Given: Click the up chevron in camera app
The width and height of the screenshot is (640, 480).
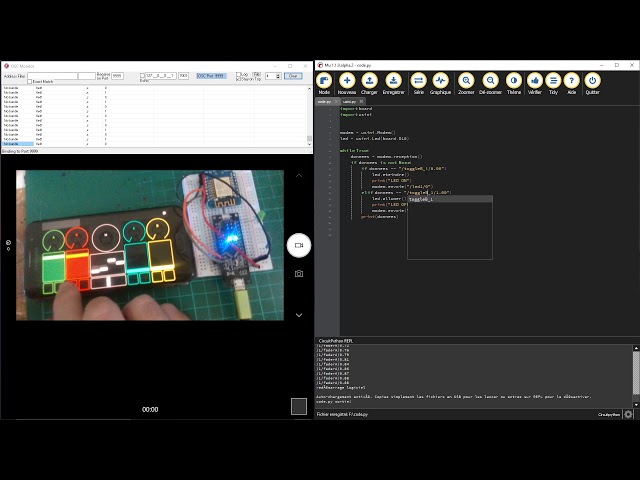Looking at the screenshot, I should tap(299, 176).
